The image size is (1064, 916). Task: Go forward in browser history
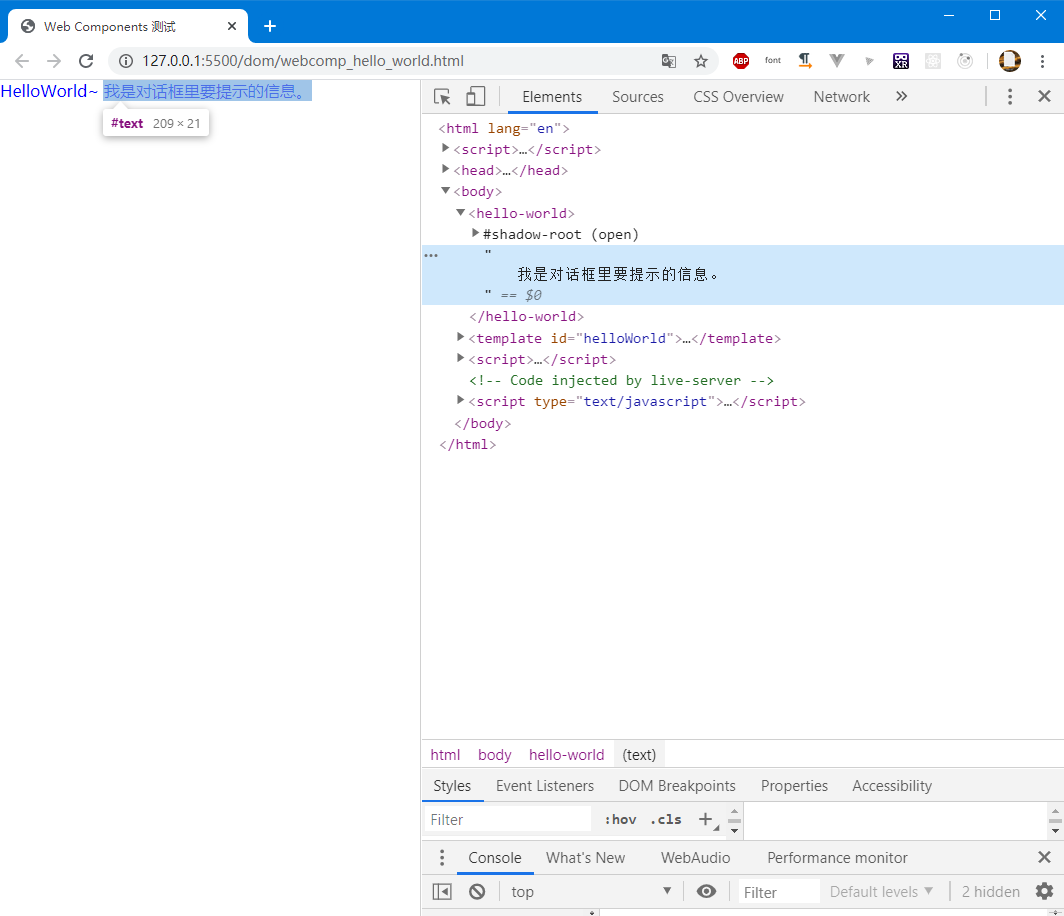click(54, 61)
